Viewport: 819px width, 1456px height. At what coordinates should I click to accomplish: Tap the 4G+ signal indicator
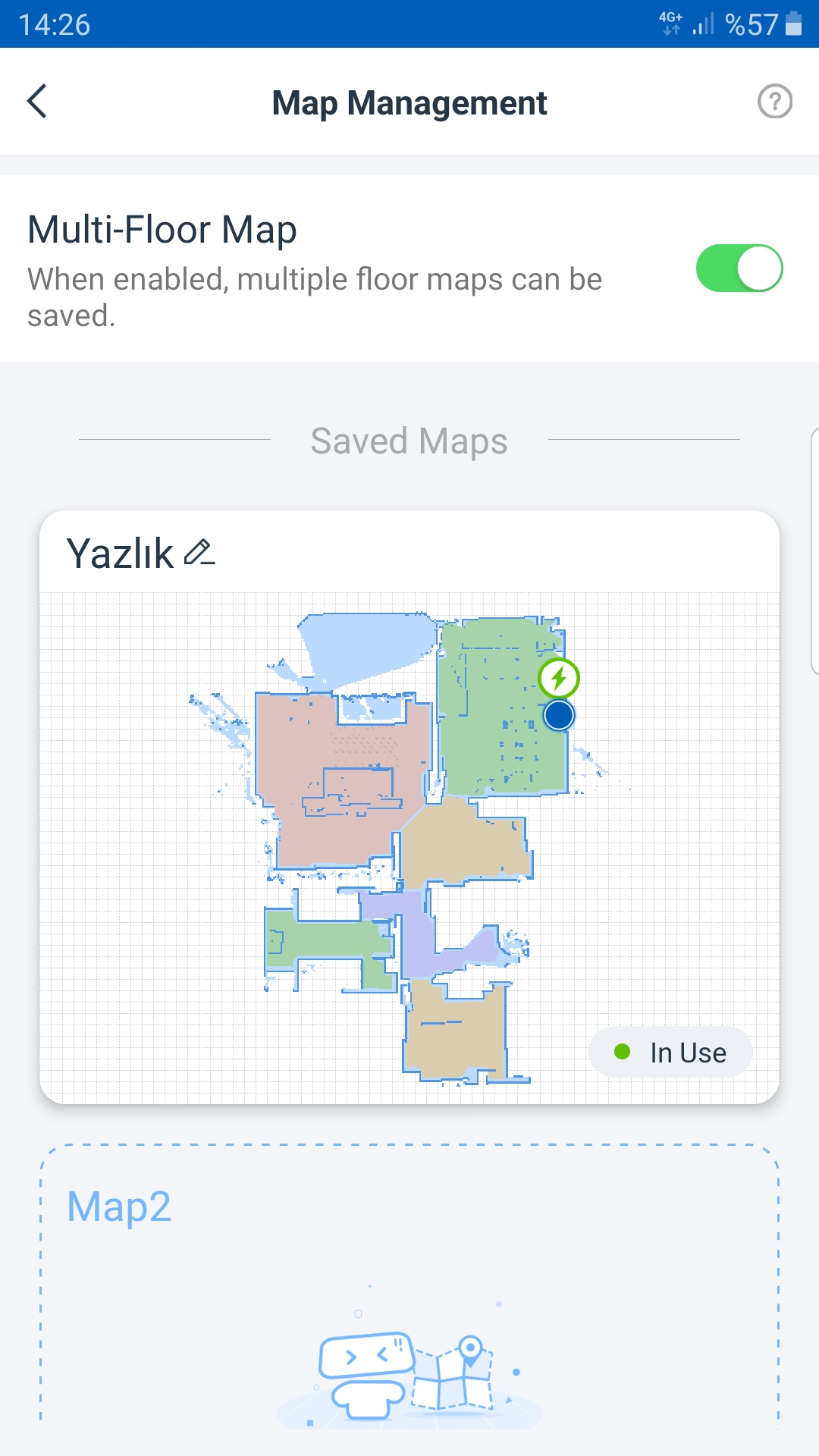pos(670,24)
